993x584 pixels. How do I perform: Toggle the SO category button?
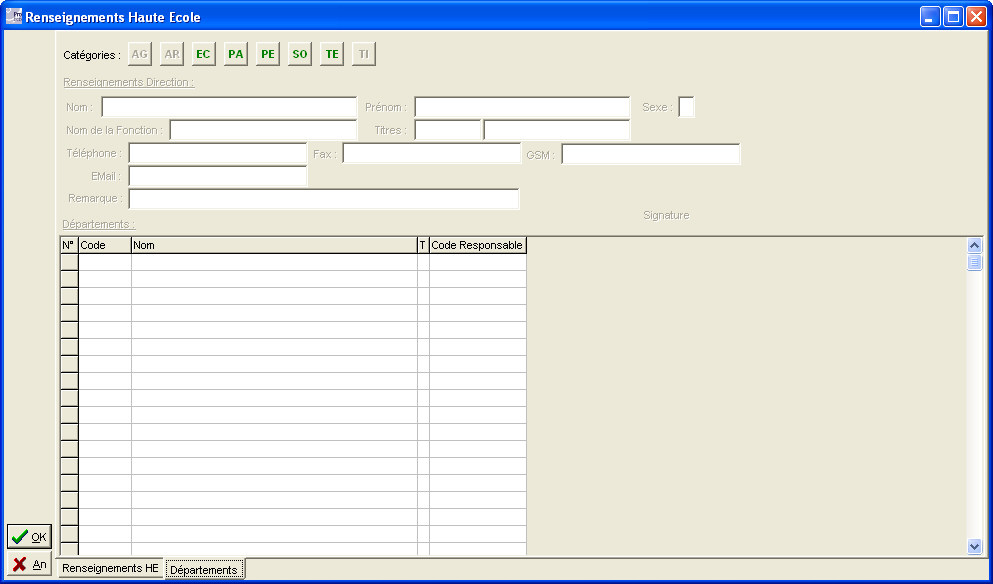300,54
